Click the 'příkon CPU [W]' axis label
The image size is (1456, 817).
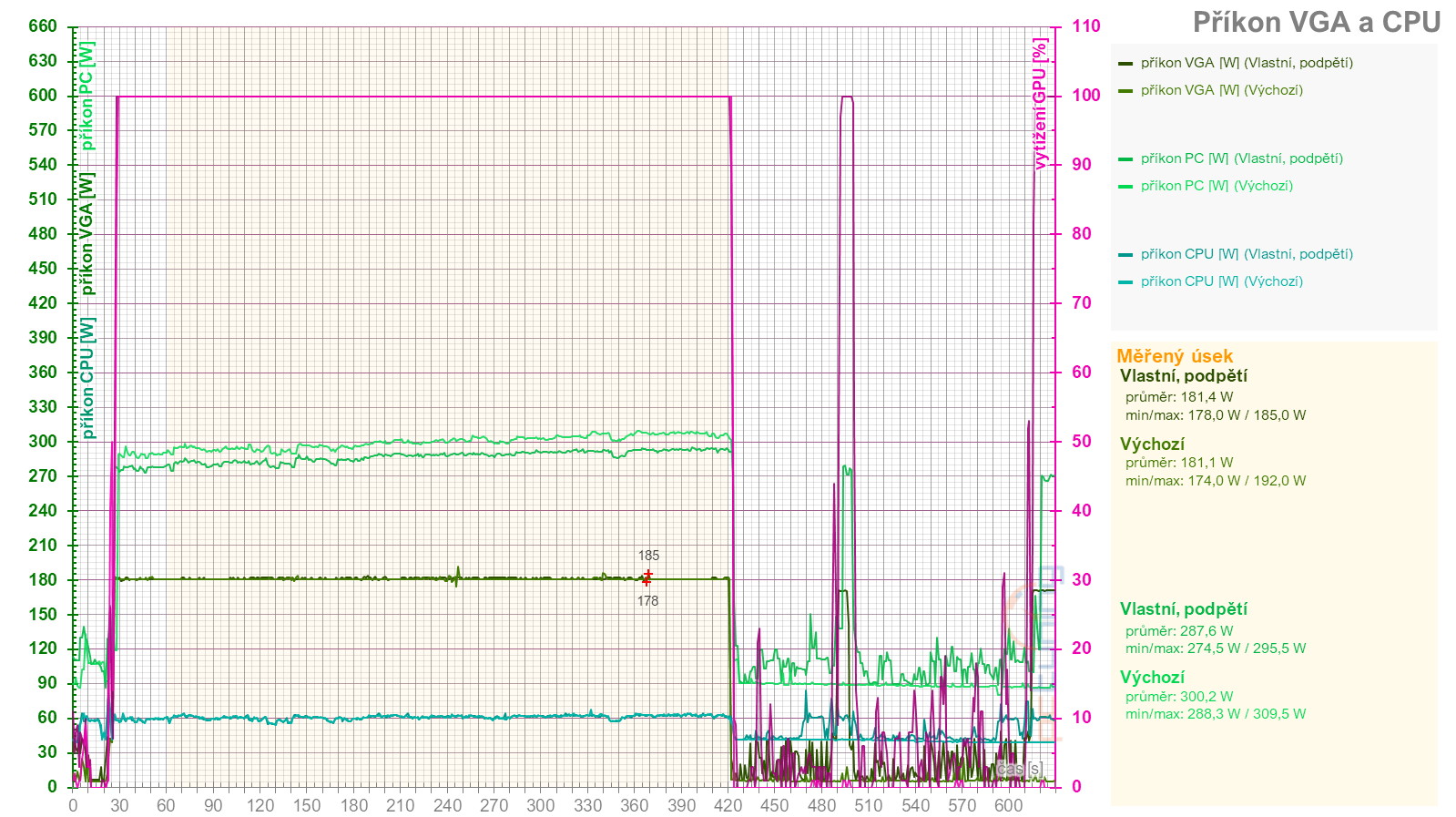[x=87, y=378]
